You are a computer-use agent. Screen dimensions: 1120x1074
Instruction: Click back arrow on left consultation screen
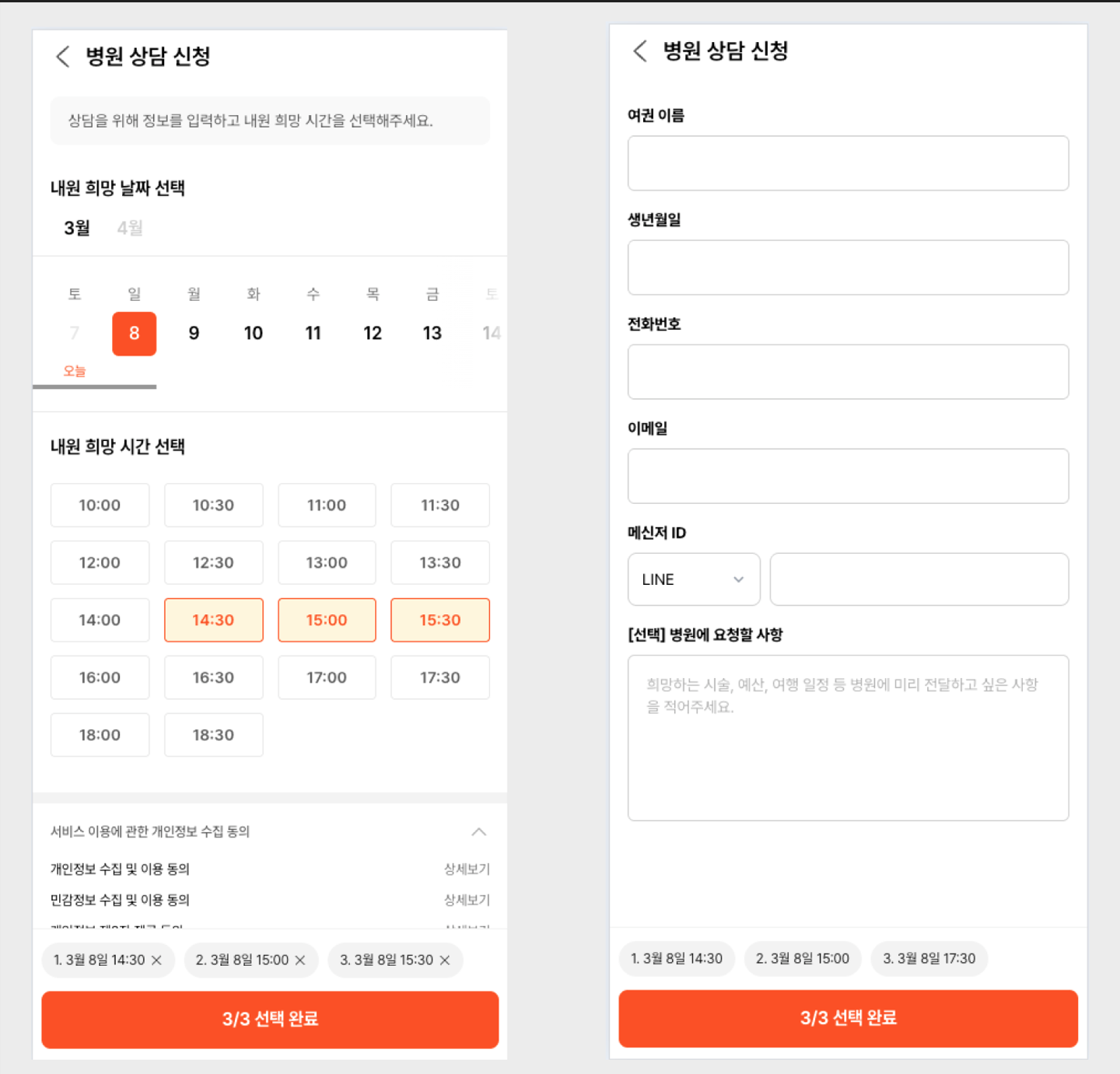click(63, 56)
